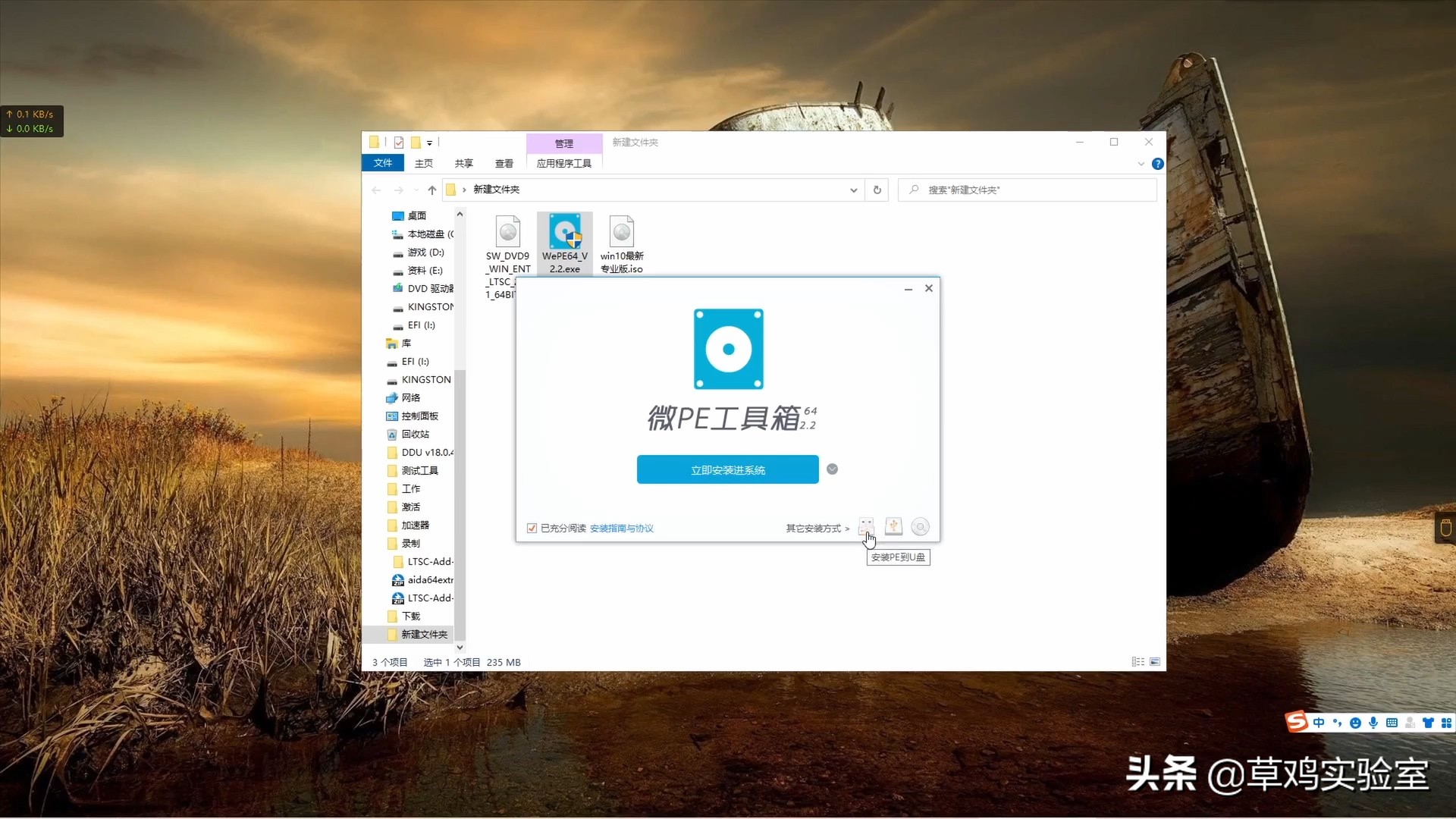Screen dimensions: 1456x819
Task: Click the refresh icon beside the address bar
Action: 877,190
